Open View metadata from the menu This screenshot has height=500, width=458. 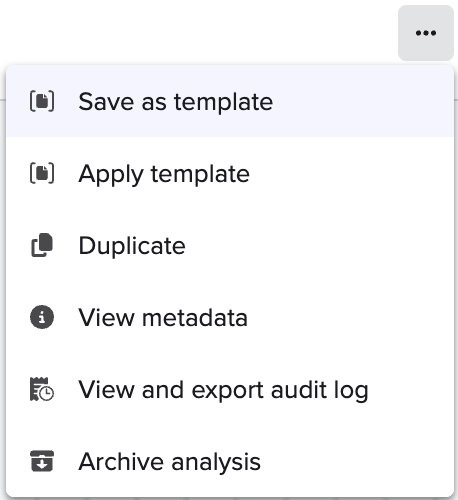point(230,317)
